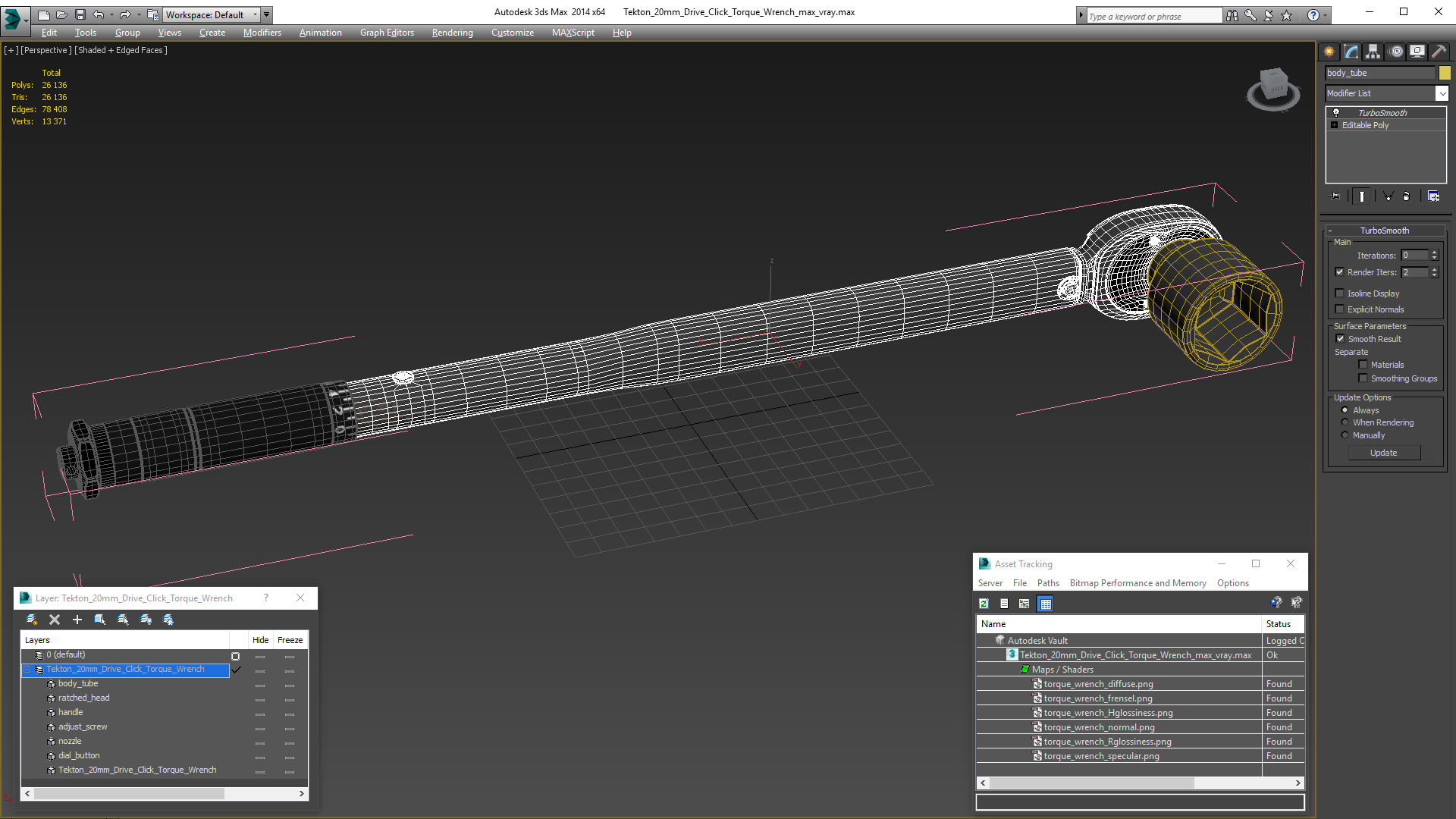Click the binoculars search icon

pyautogui.click(x=1232, y=15)
